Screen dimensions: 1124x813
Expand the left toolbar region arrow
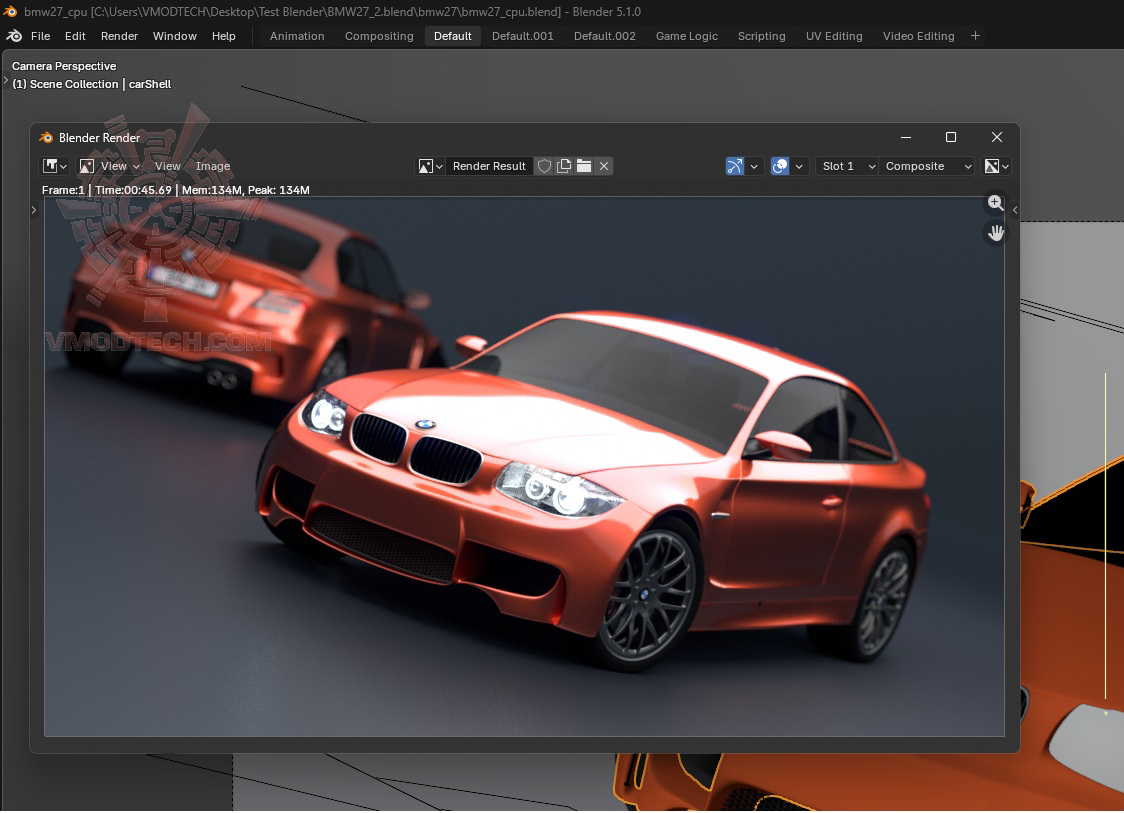click(33, 210)
